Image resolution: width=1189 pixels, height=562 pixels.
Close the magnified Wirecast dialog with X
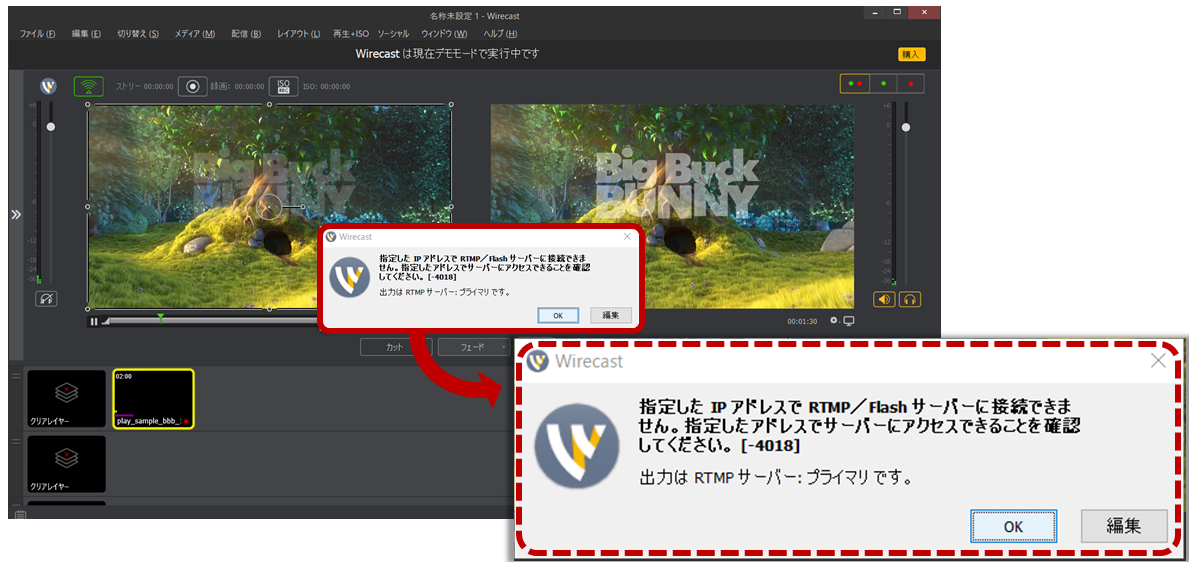(1158, 361)
